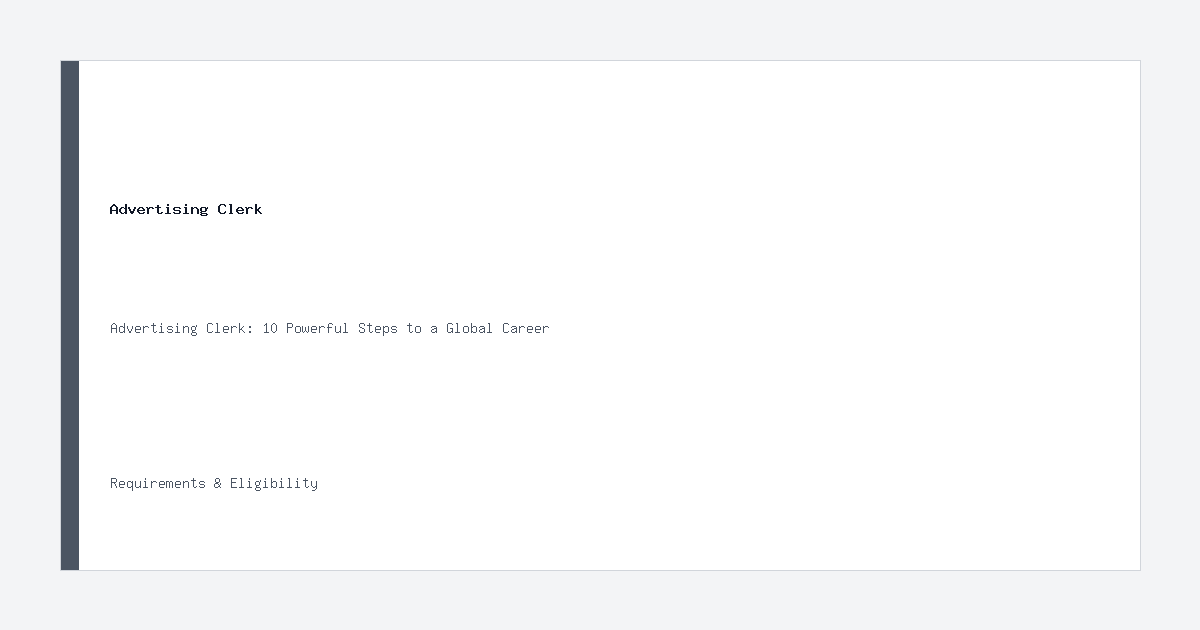Click the word Career in the subtitle
1200x630 pixels.
[526, 328]
